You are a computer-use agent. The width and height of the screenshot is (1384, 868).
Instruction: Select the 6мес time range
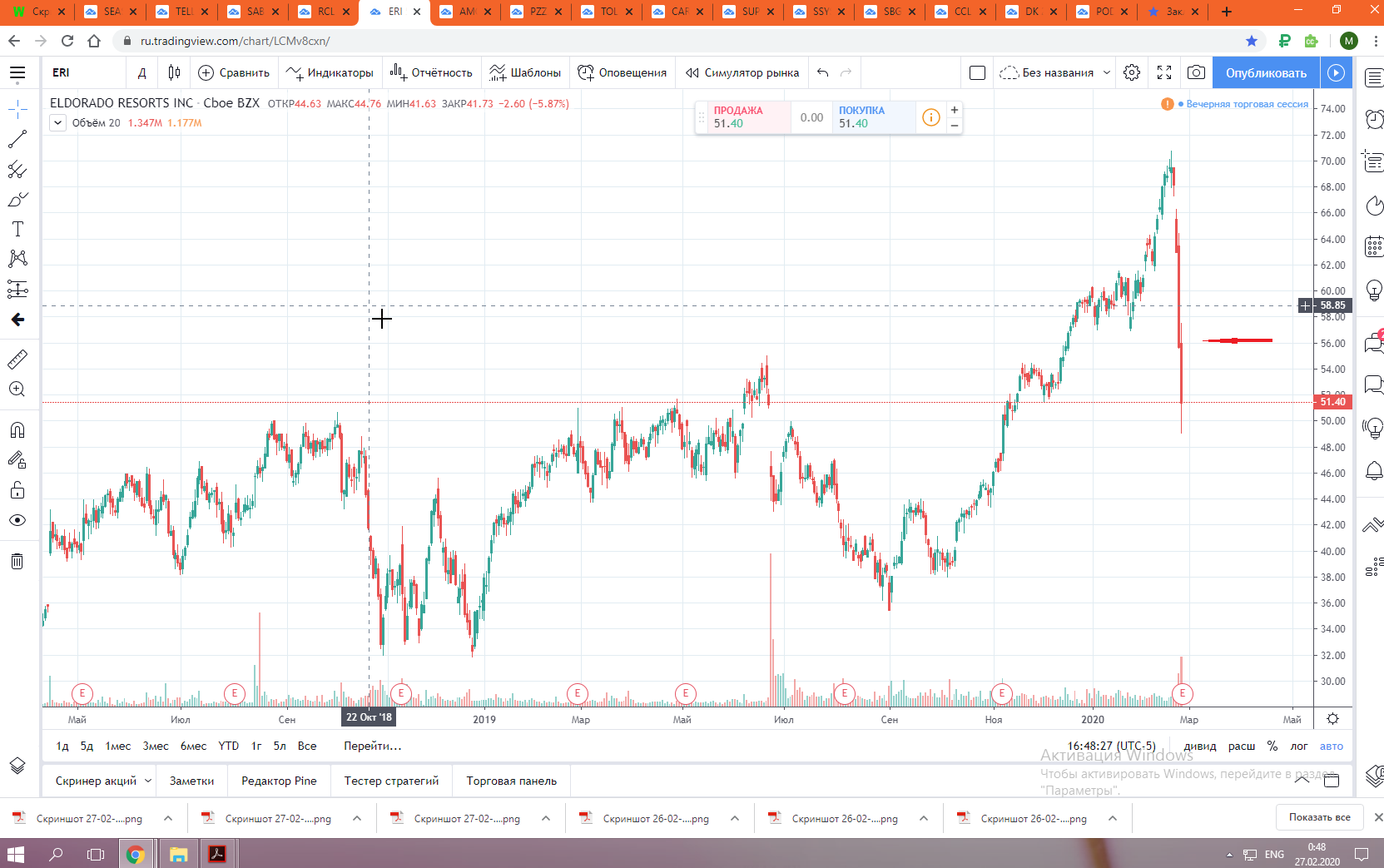pos(193,746)
